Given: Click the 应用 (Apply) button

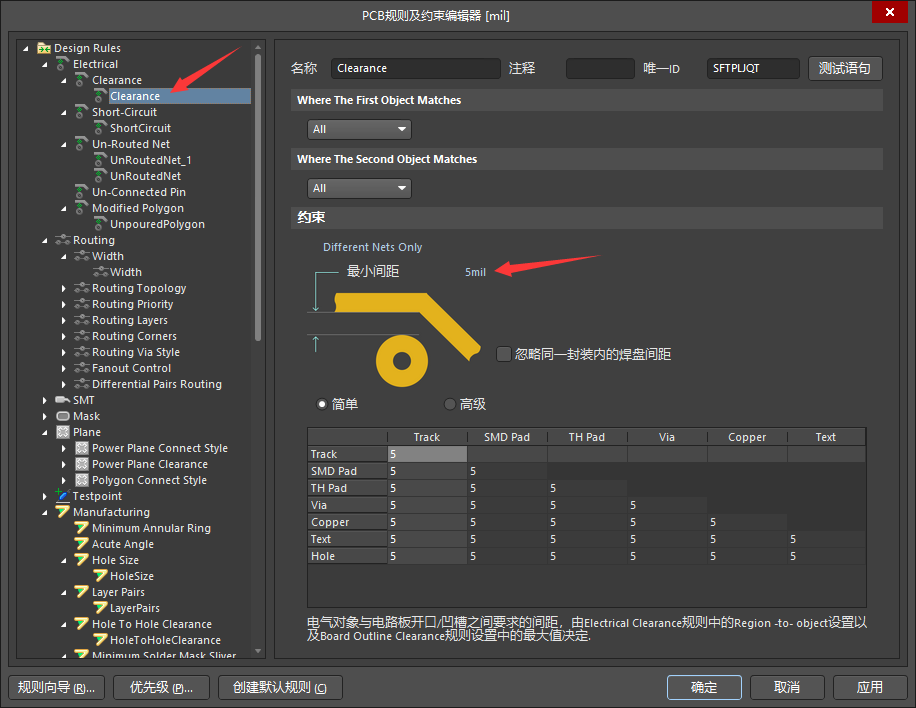Looking at the screenshot, I should click(x=869, y=687).
